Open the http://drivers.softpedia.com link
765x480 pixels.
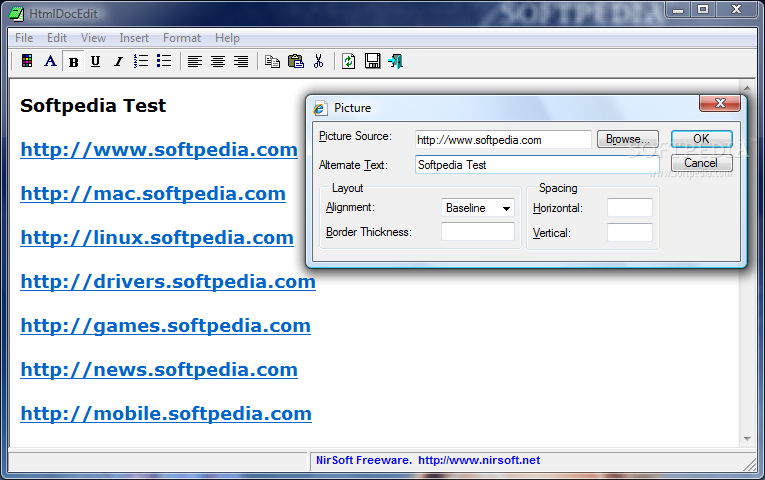[x=168, y=281]
